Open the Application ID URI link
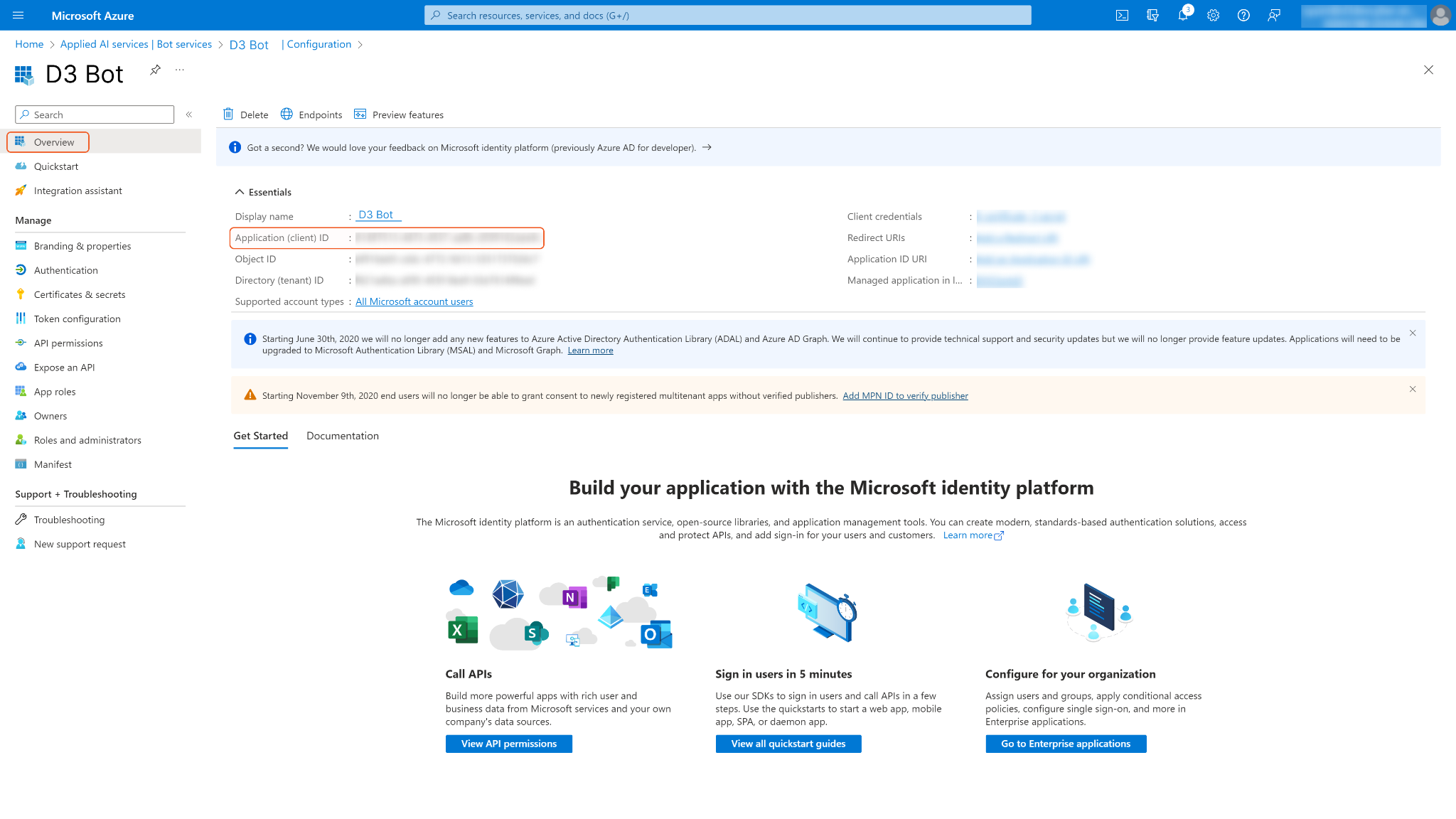This screenshot has height=819, width=1456. [x=1032, y=259]
